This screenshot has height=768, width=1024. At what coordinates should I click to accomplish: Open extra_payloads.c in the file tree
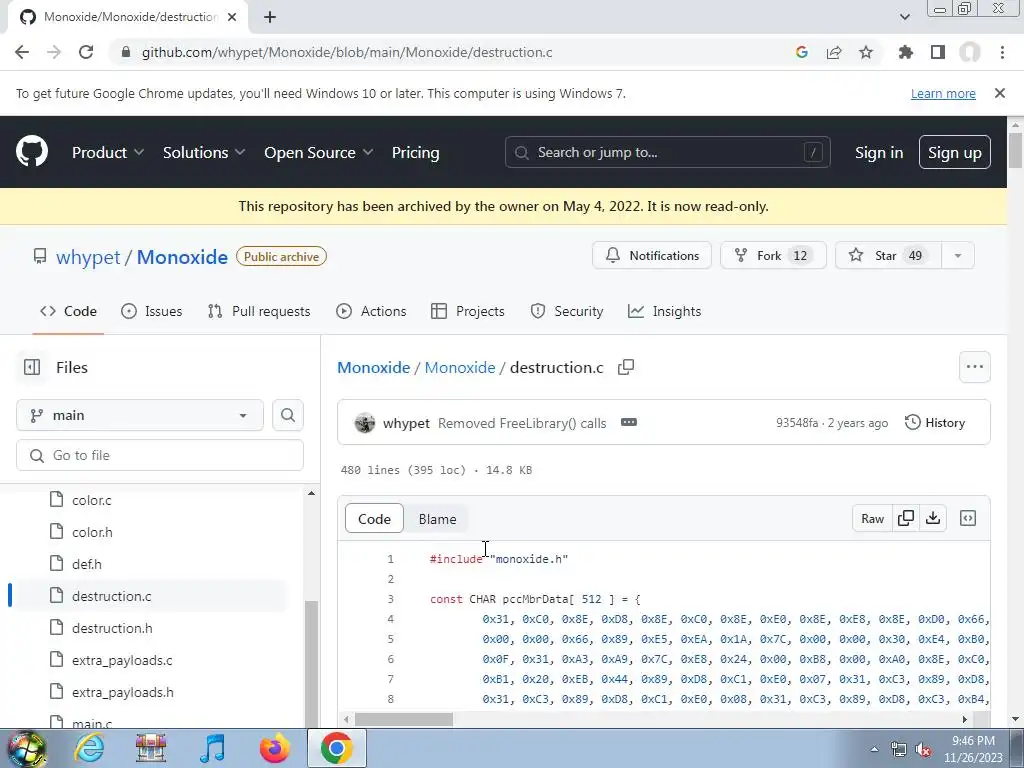click(x=122, y=660)
